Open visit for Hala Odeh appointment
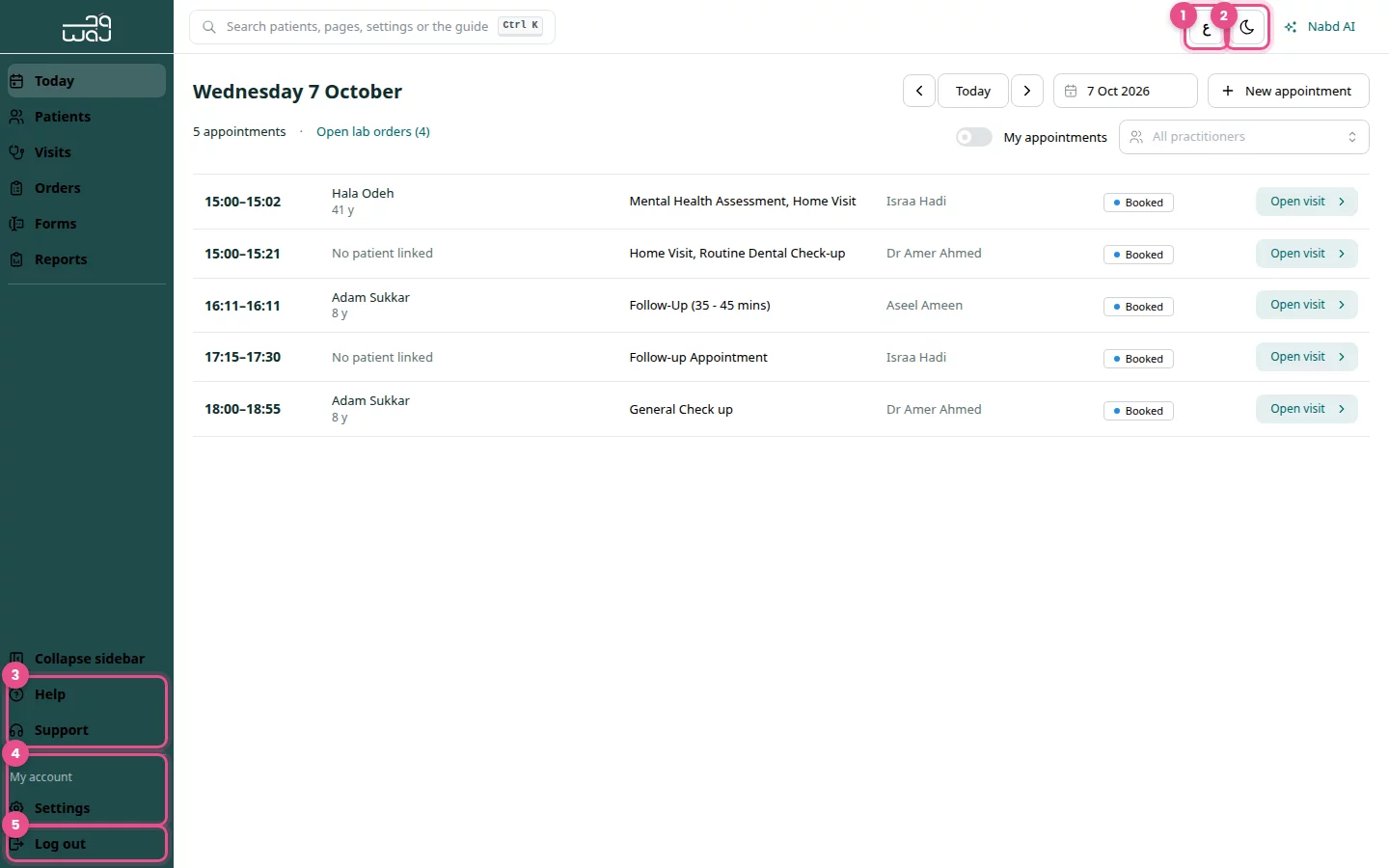The width and height of the screenshot is (1389, 868). pos(1306,202)
